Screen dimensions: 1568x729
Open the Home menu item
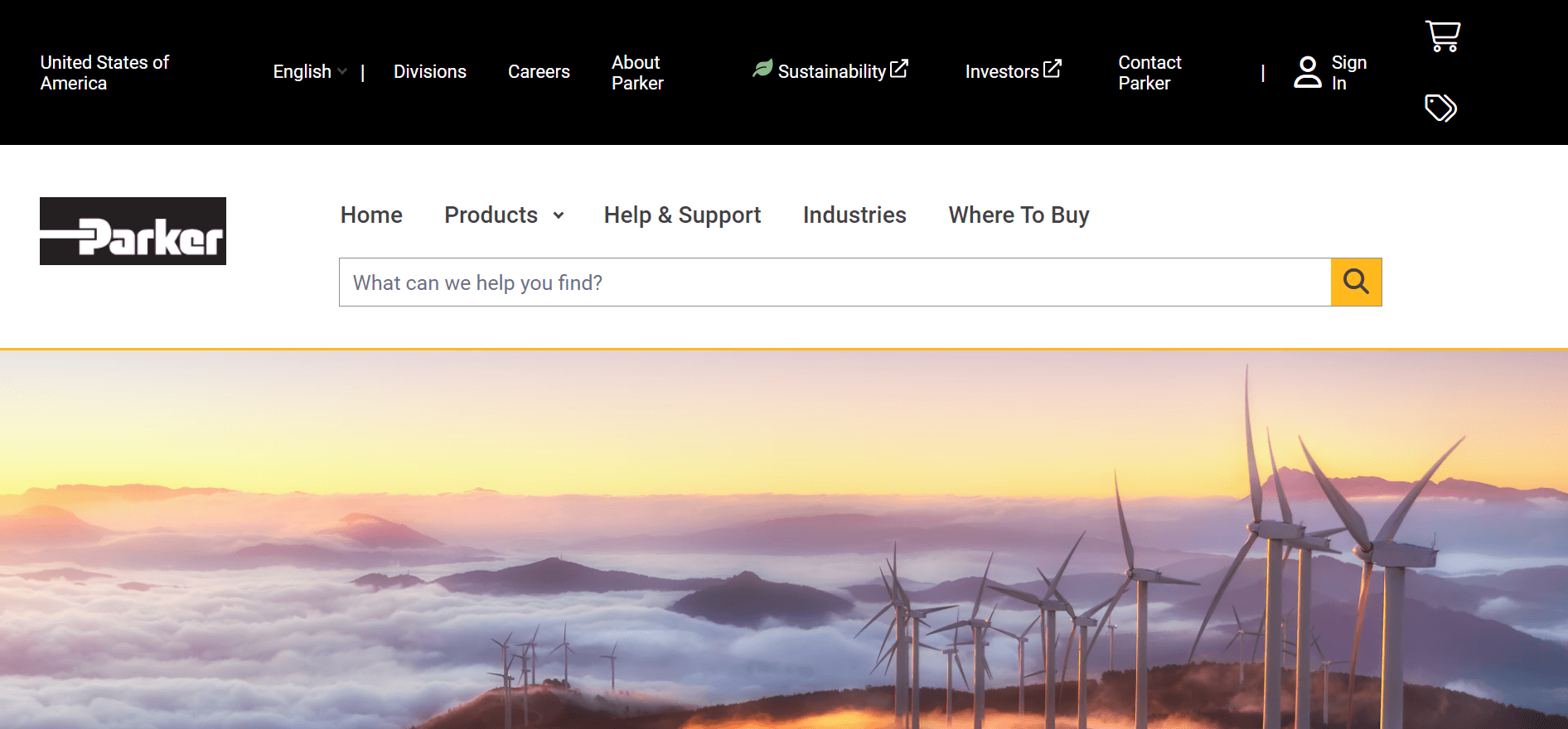click(371, 215)
